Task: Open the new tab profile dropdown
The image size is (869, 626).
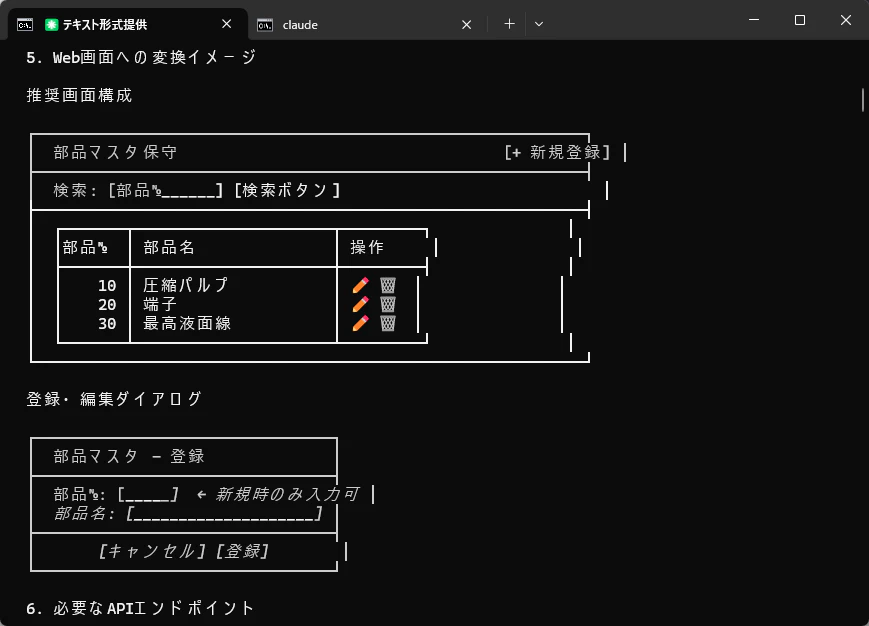Action: 539,24
